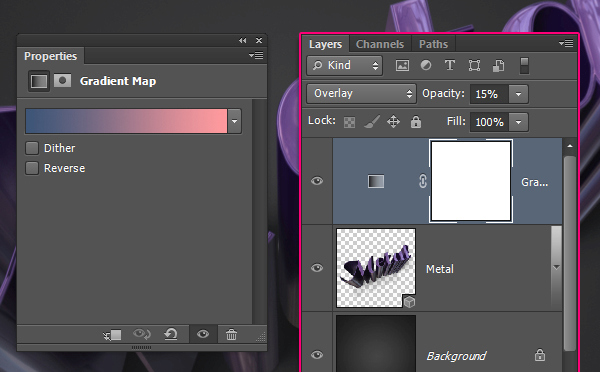Click the reset to adjustment defaults icon
Viewport: 600px width, 372px height.
click(171, 334)
